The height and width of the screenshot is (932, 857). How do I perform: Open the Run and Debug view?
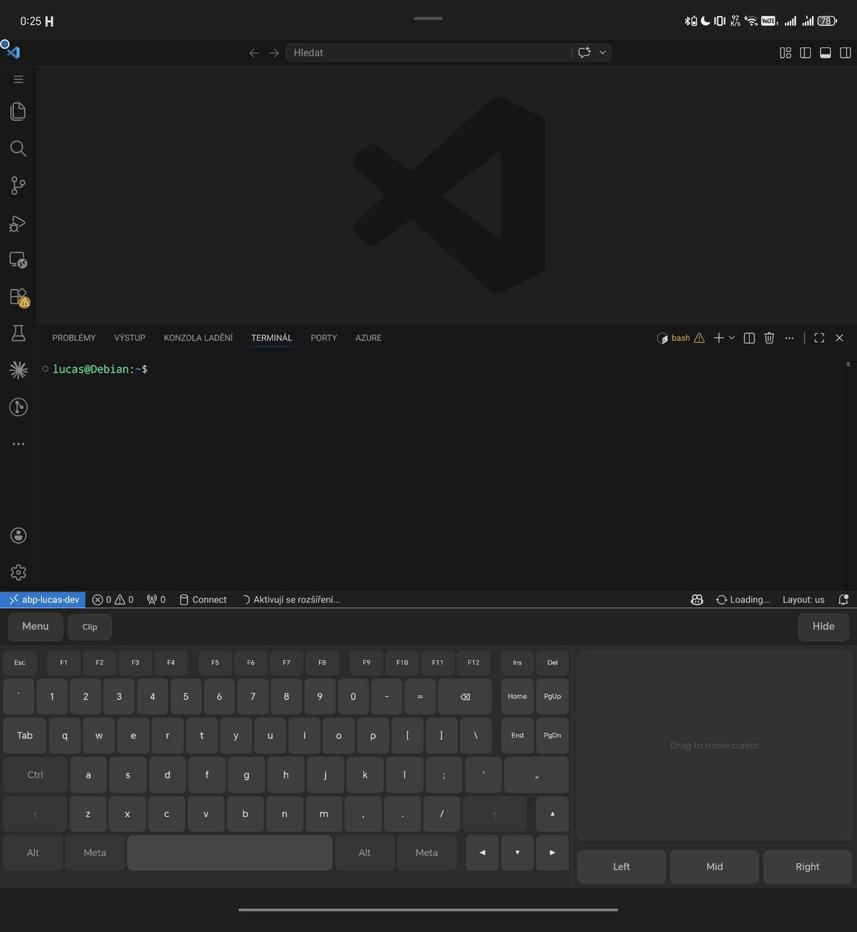[18, 223]
